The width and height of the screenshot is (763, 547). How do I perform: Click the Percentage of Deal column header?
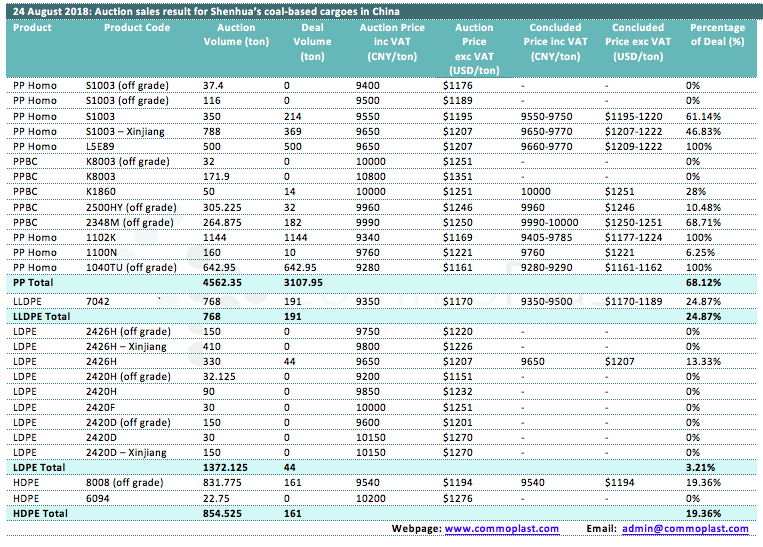(x=717, y=35)
